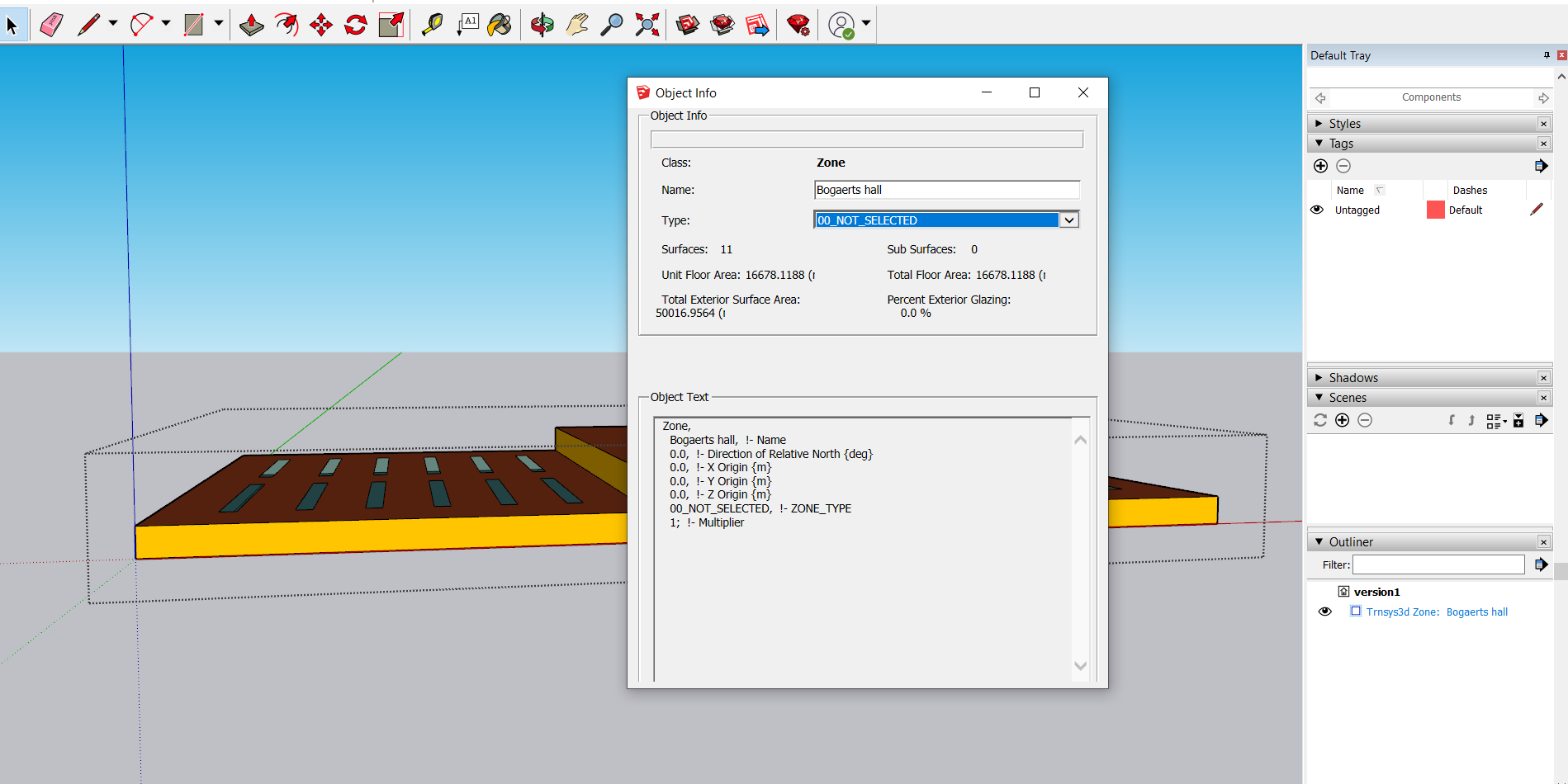Click the user account sign-in icon
The image size is (1568, 784).
coord(841,25)
